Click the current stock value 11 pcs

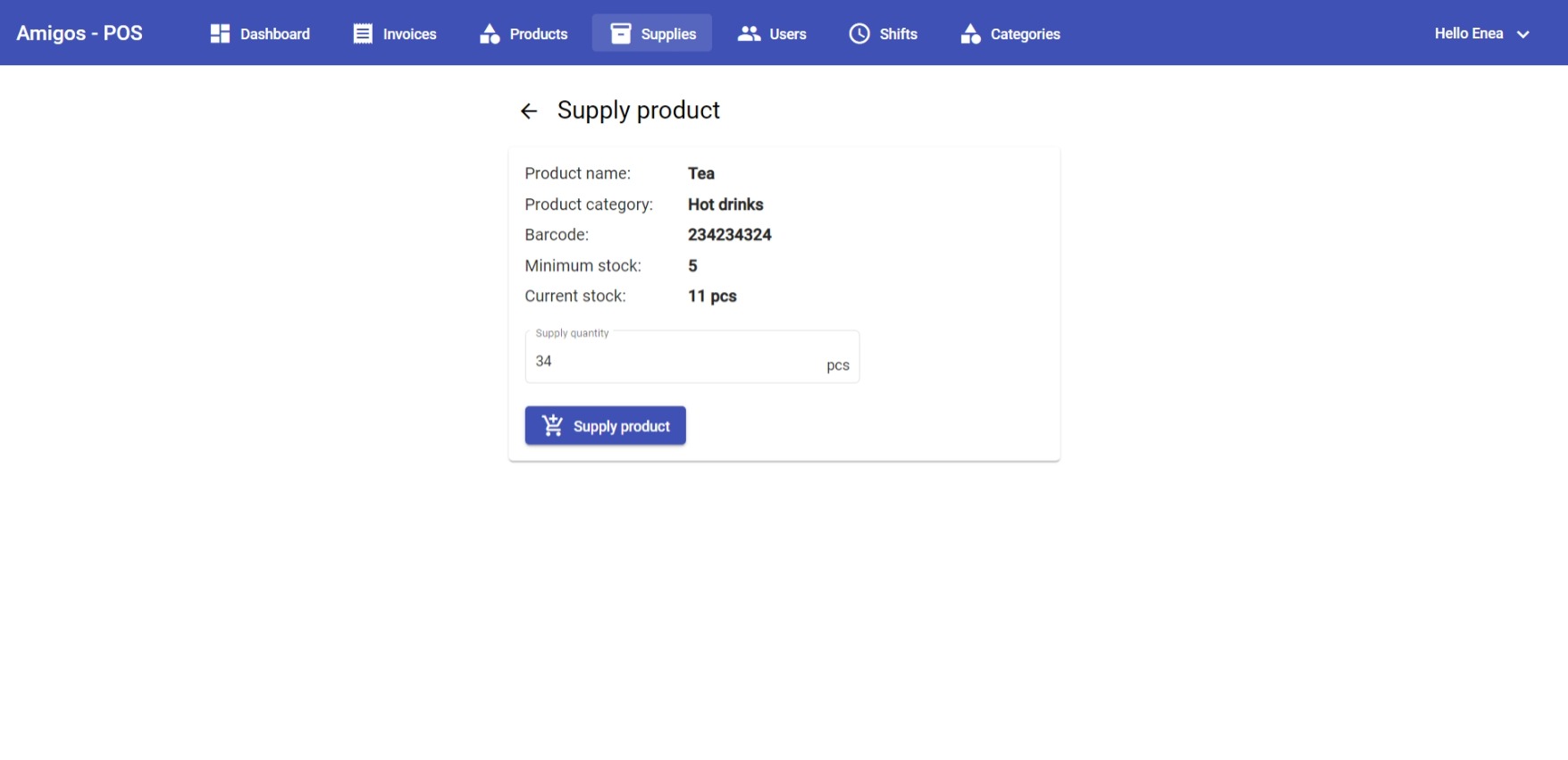(x=712, y=296)
